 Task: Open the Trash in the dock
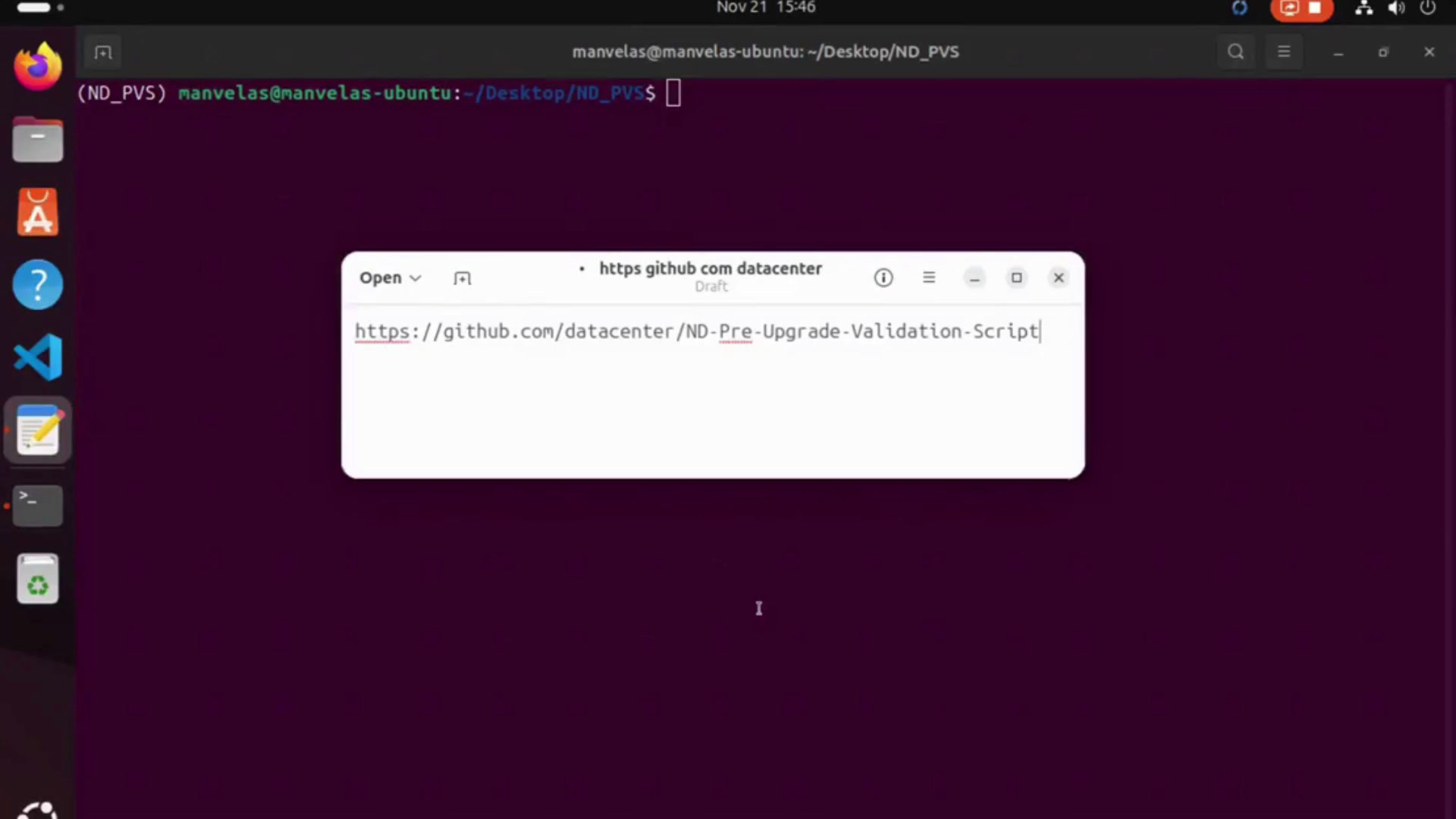pyautogui.click(x=37, y=579)
